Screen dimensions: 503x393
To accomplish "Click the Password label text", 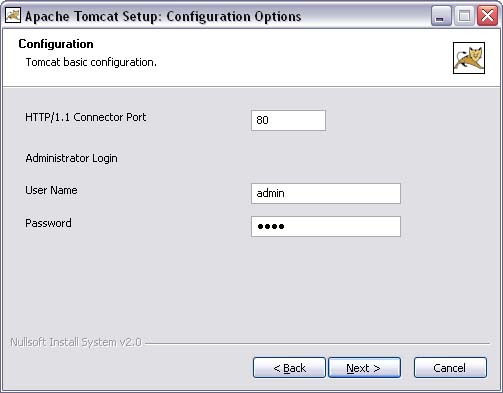I will pyautogui.click(x=48, y=223).
